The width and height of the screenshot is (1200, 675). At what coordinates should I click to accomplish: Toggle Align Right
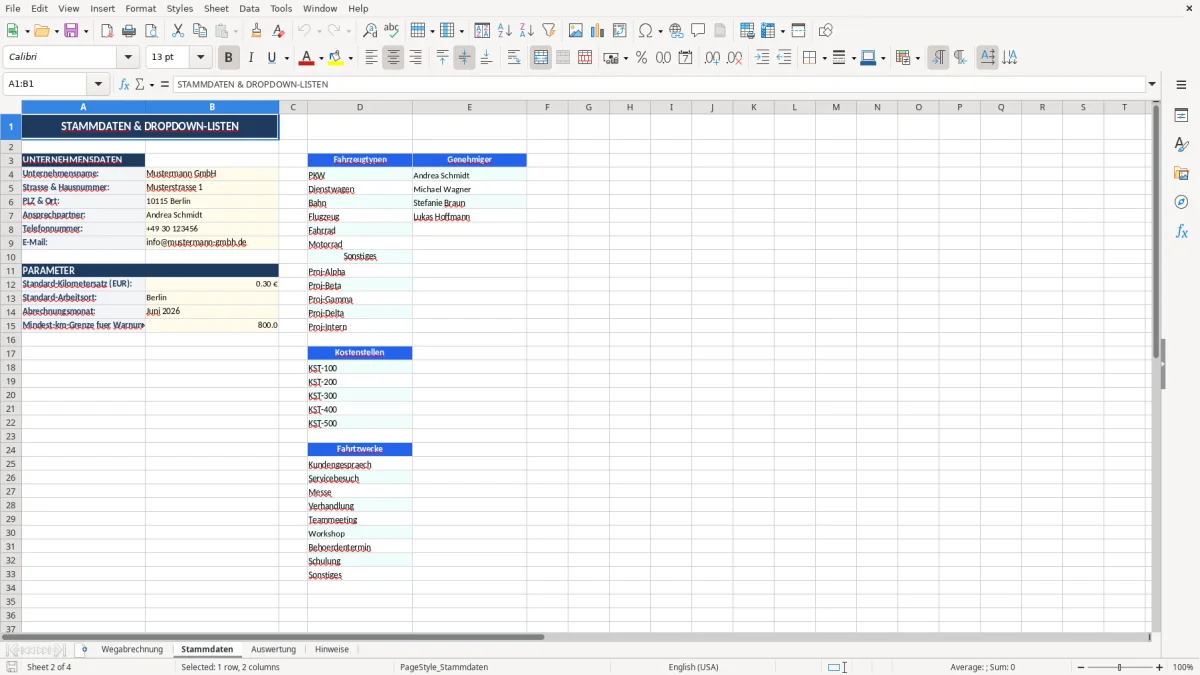click(x=415, y=58)
